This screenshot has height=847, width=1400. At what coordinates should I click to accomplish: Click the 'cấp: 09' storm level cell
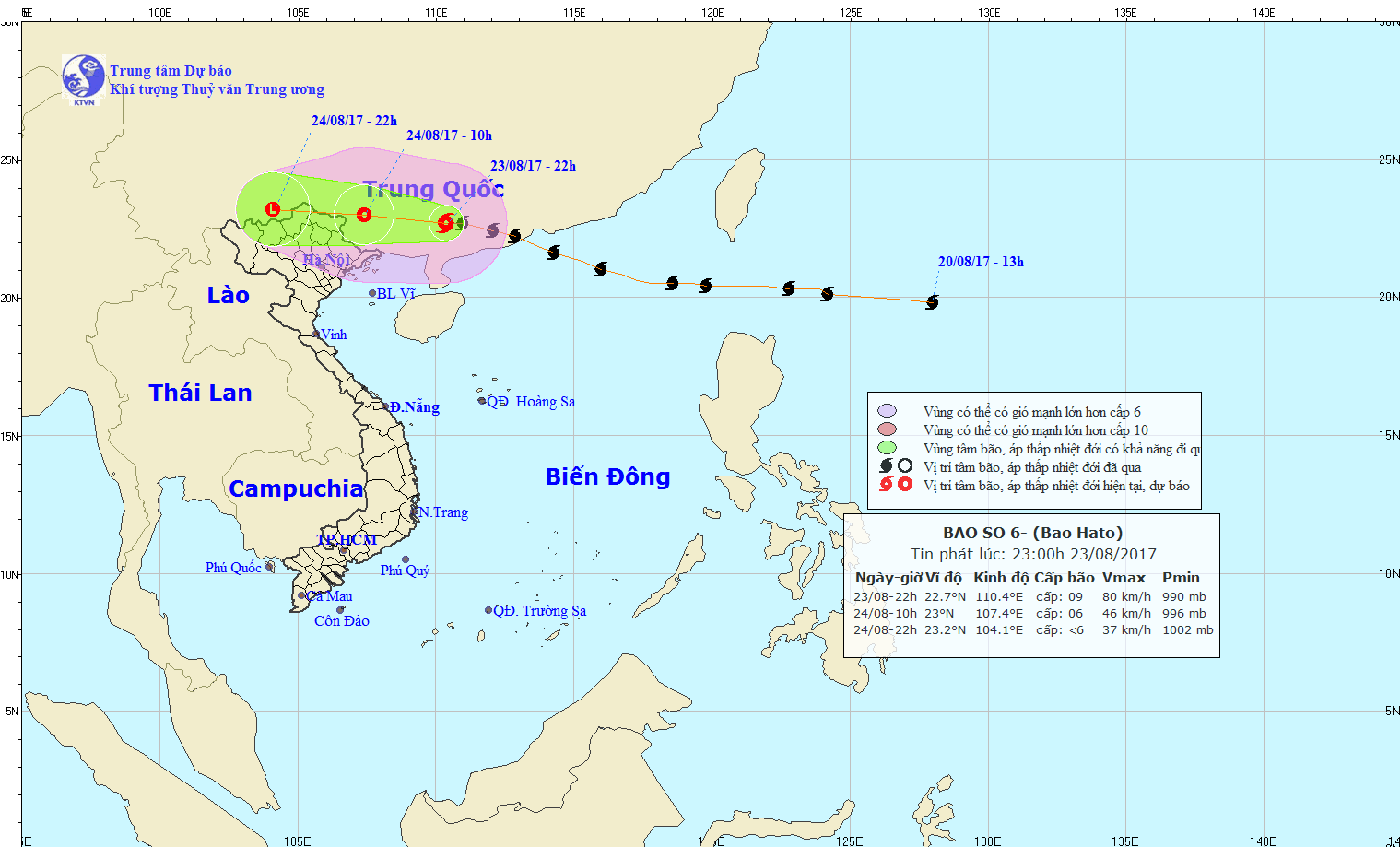pyautogui.click(x=1059, y=596)
